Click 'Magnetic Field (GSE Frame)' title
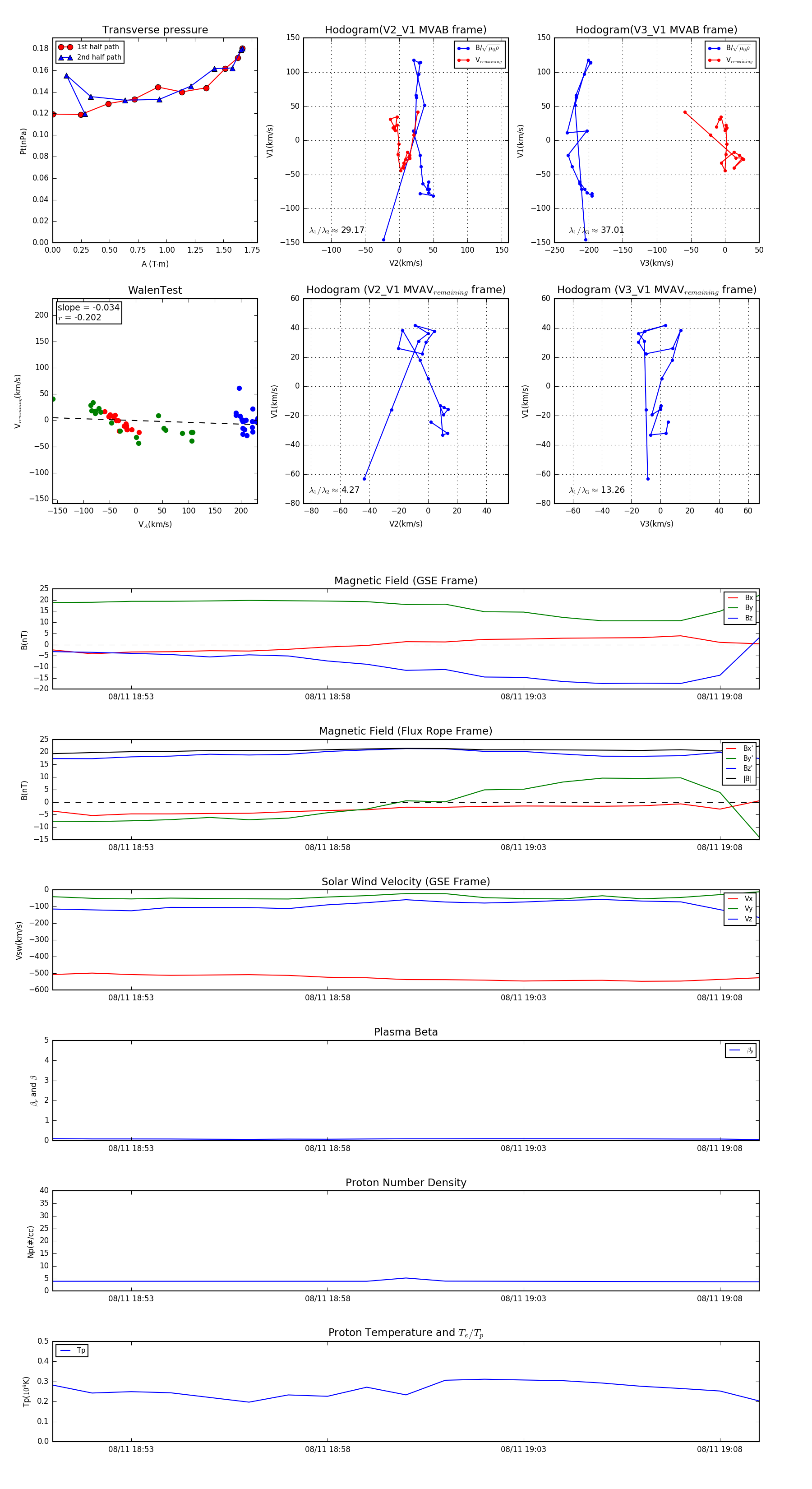 point(406,581)
